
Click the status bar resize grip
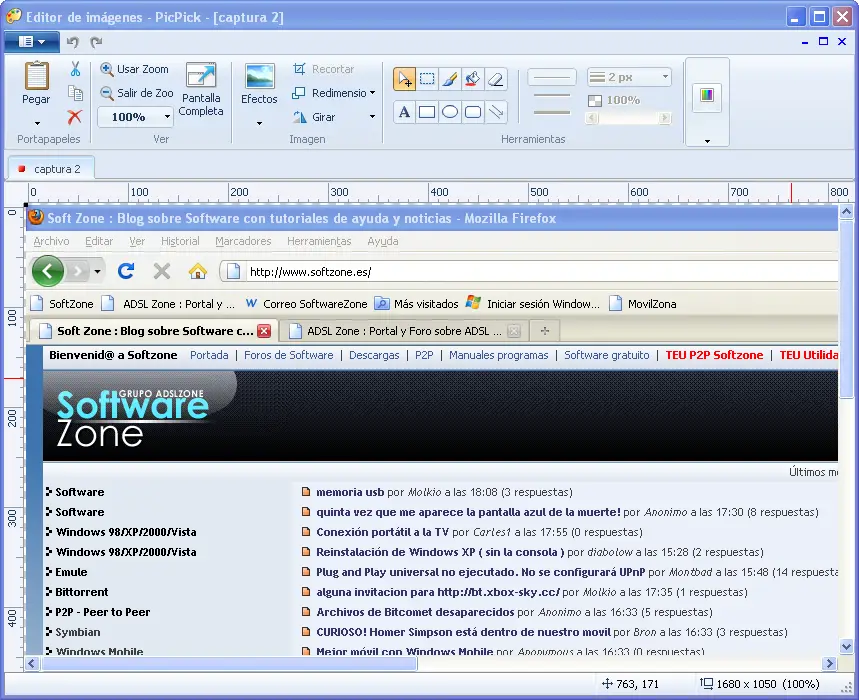(x=847, y=686)
